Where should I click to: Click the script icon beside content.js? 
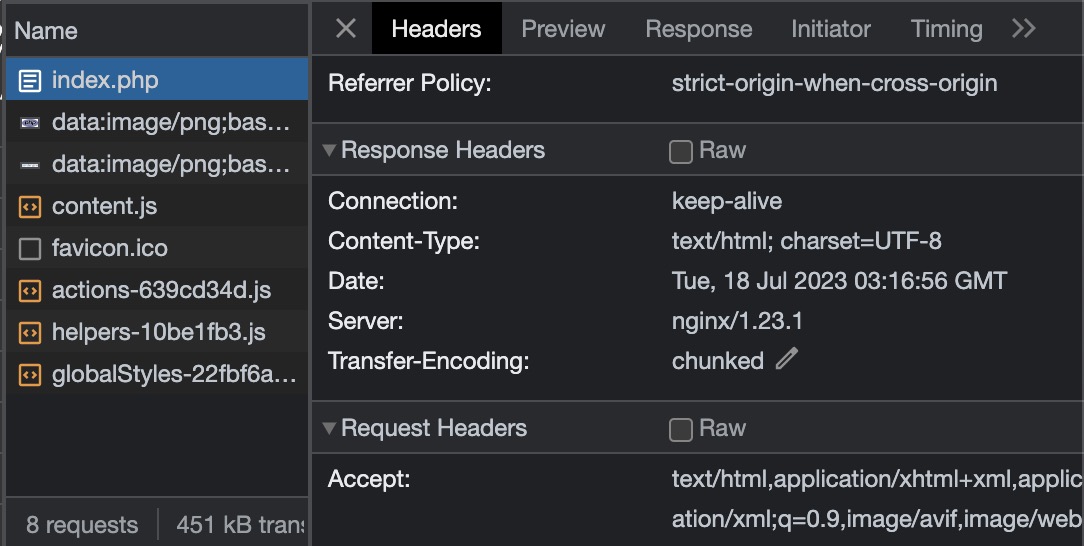[30, 207]
